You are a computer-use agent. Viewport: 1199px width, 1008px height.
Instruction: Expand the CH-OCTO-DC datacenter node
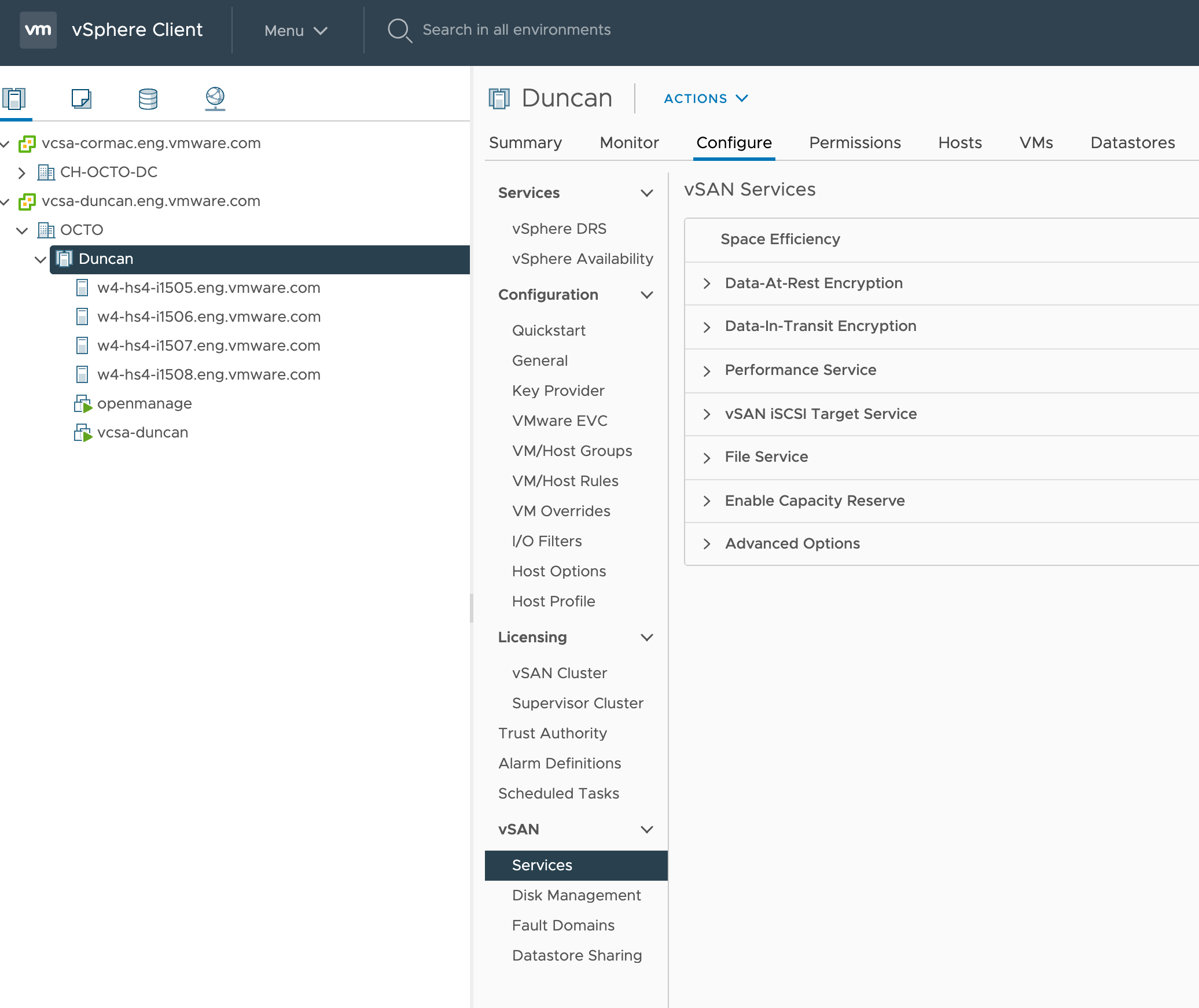click(21, 172)
